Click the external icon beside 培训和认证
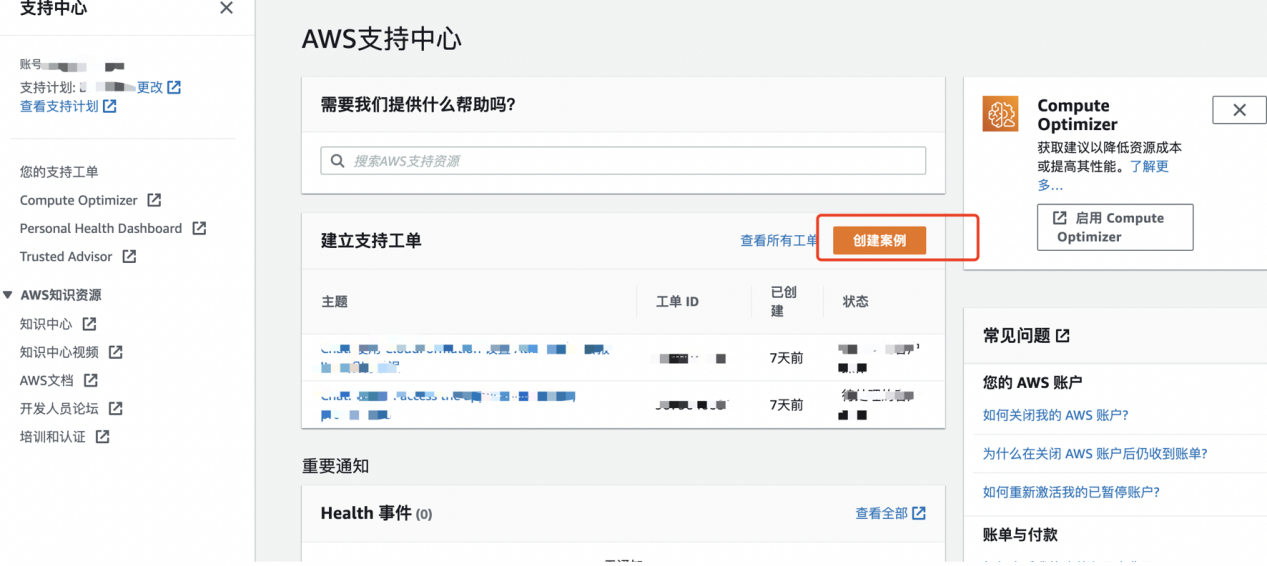This screenshot has height=566, width=1267. pyautogui.click(x=102, y=437)
